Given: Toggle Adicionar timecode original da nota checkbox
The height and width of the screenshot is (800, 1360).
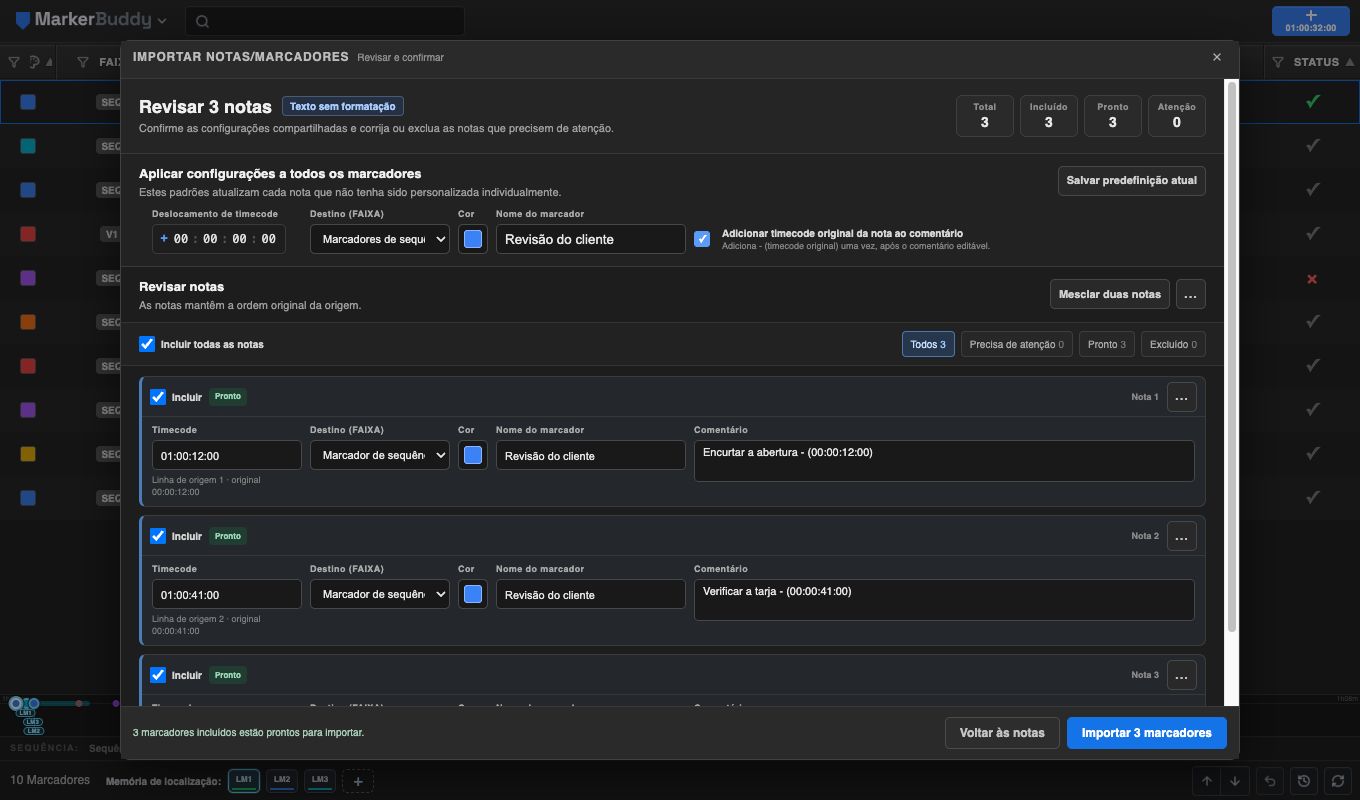Looking at the screenshot, I should click(x=702, y=239).
